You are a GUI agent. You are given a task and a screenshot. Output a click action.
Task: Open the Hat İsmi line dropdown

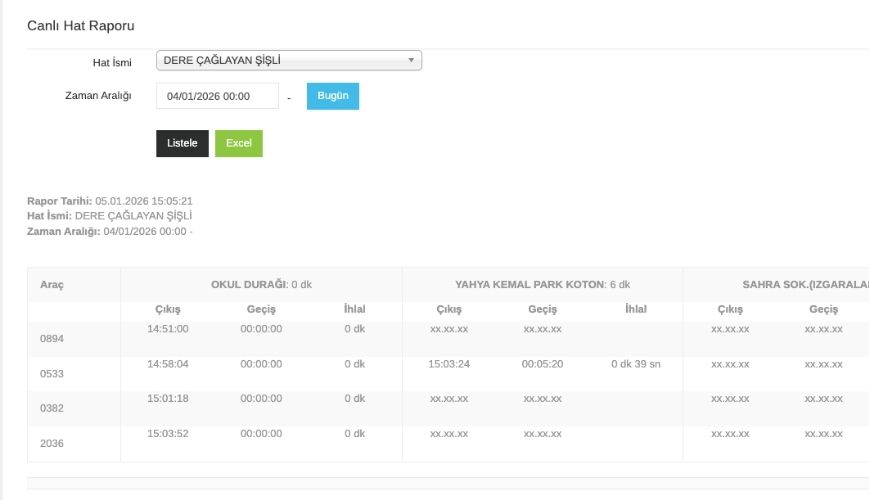[288, 61]
